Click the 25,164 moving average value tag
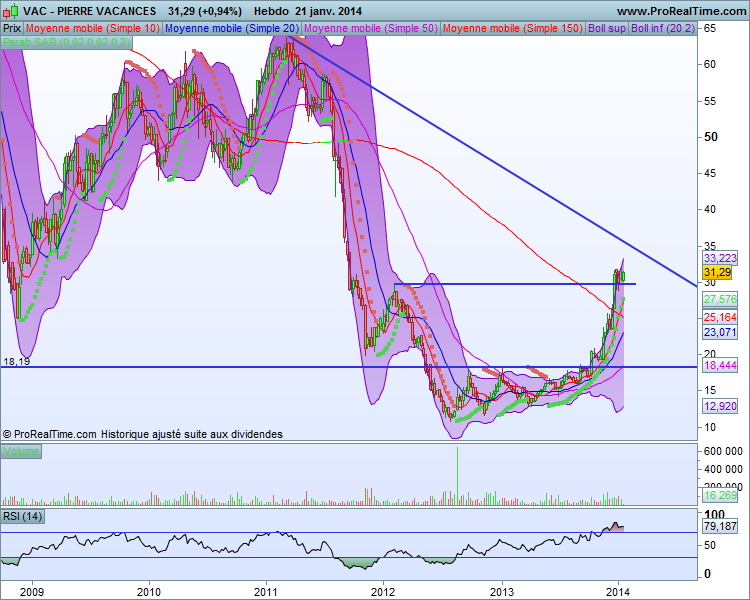 click(x=720, y=317)
